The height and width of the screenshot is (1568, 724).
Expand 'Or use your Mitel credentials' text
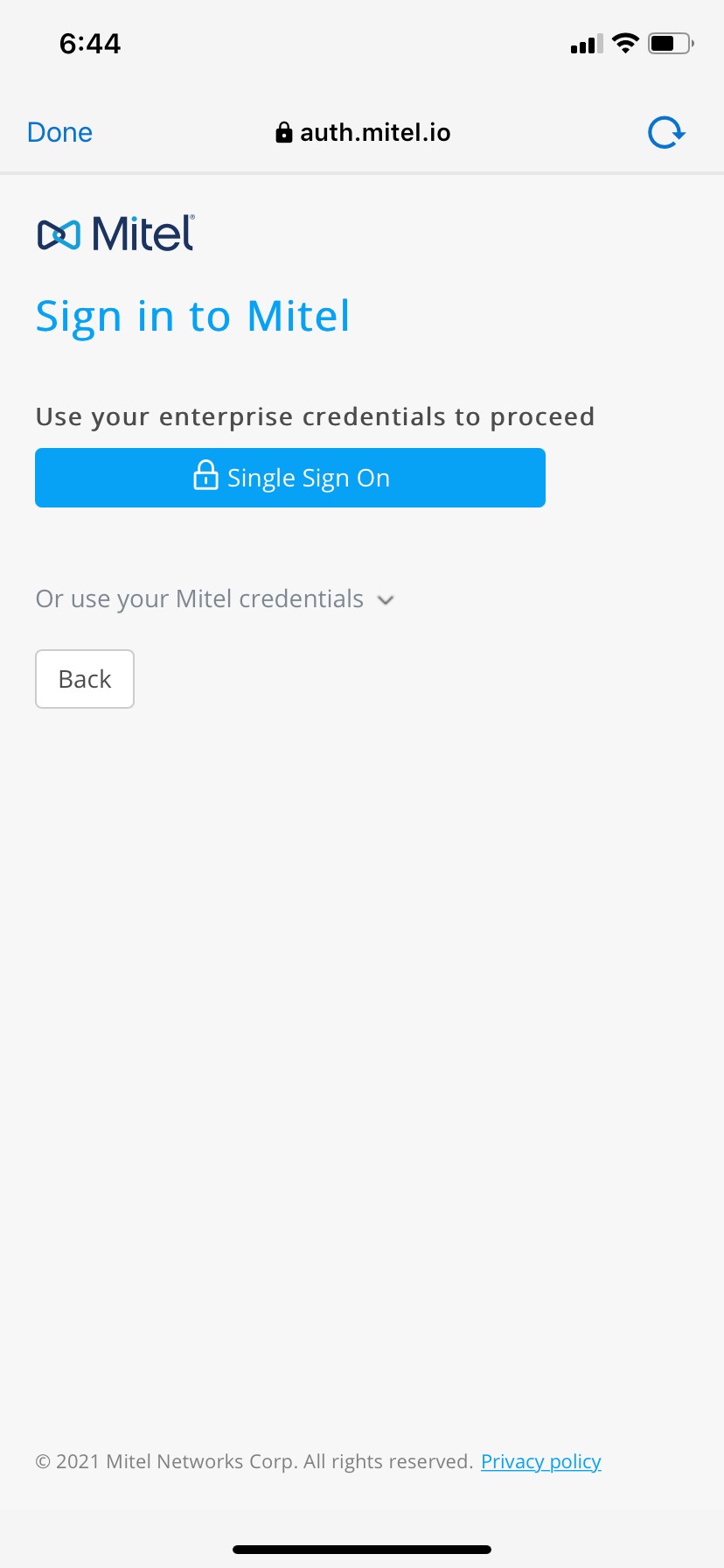tap(199, 599)
